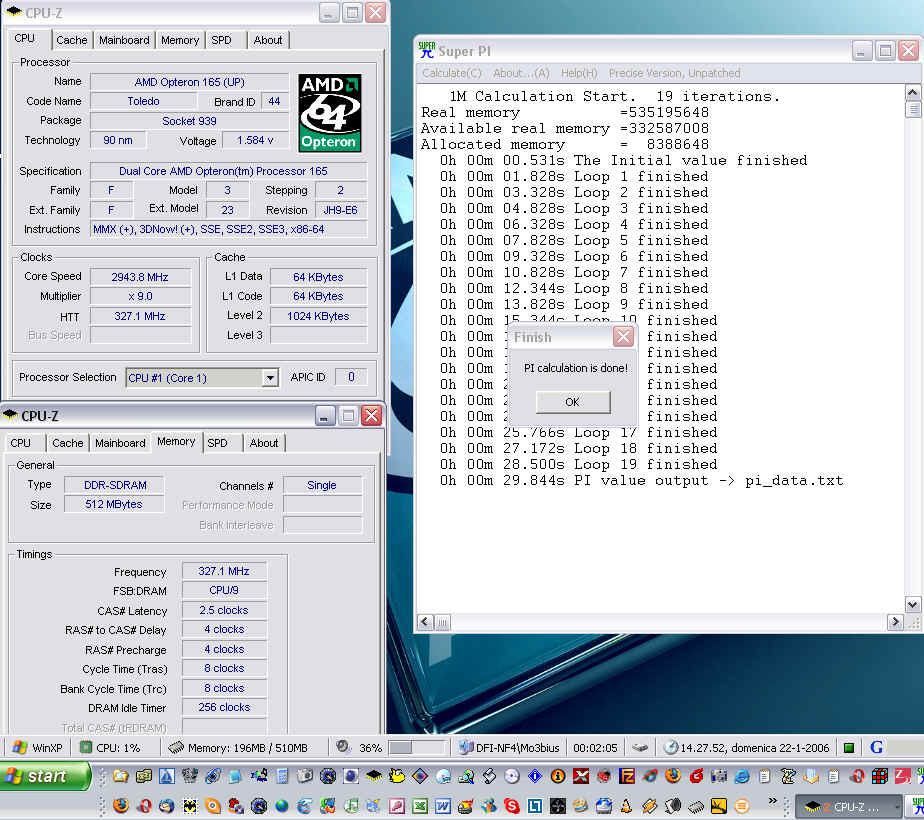Open Skype icon in quick launch
Viewport: 924px width, 820px height.
coord(513,805)
